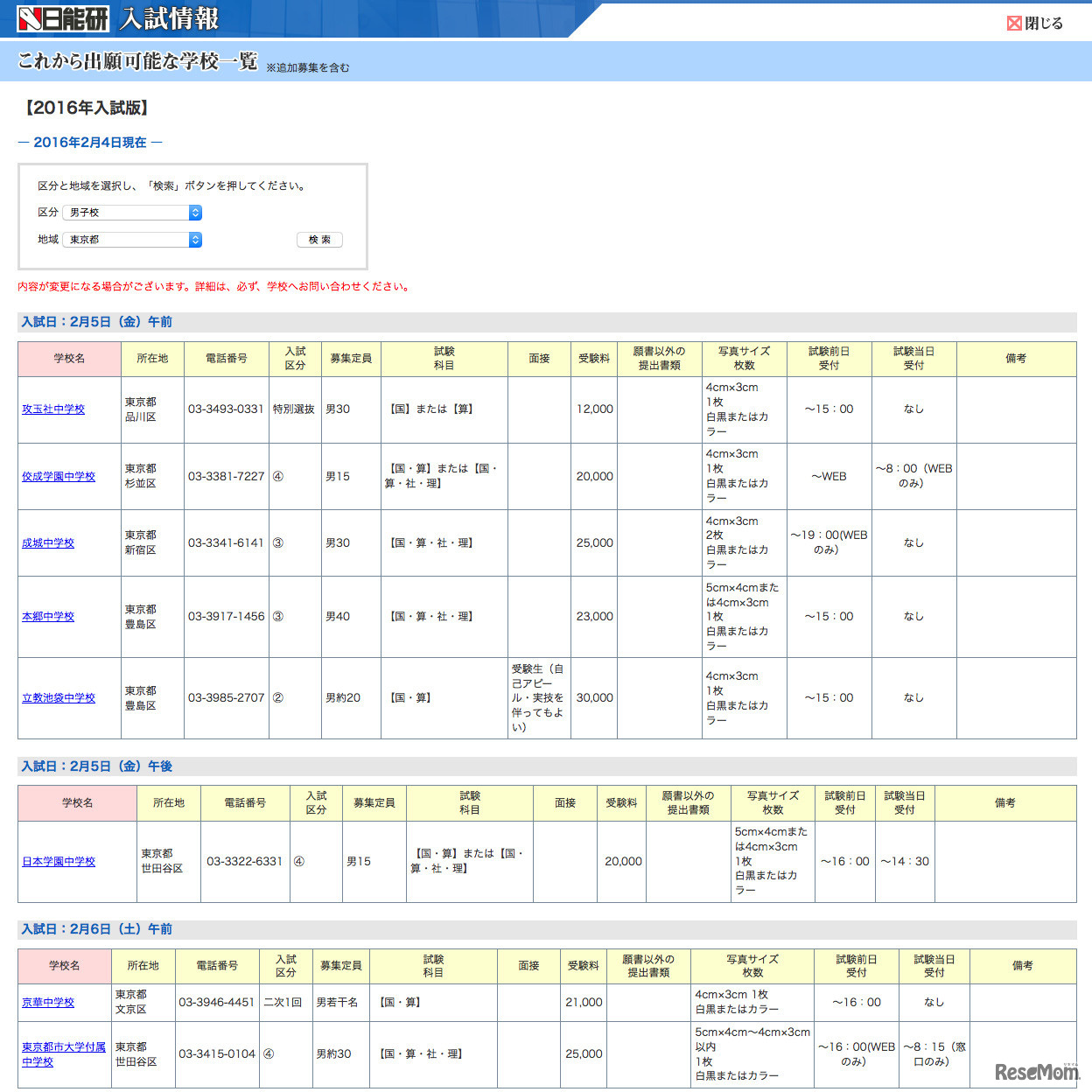Click the 〜WEB reception cell
Image resolution: width=1092 pixels, height=1092 pixels.
(829, 477)
